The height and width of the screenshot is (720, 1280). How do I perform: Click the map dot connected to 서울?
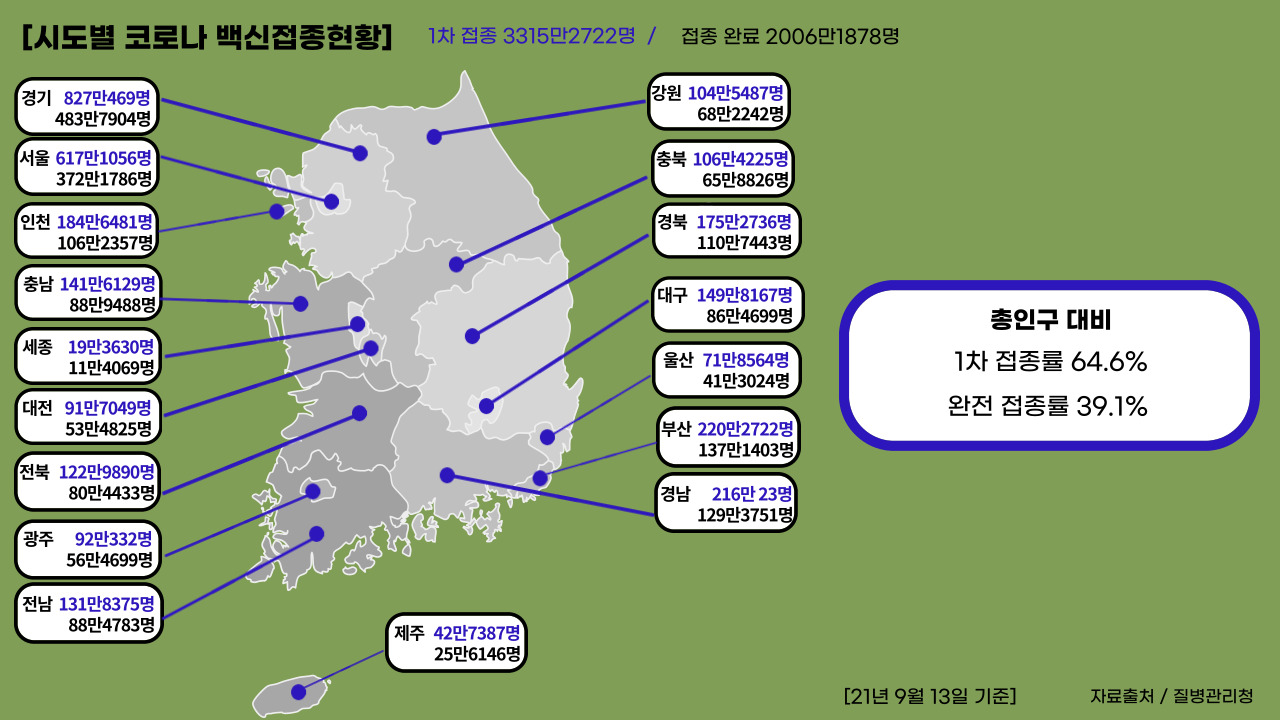(x=332, y=202)
